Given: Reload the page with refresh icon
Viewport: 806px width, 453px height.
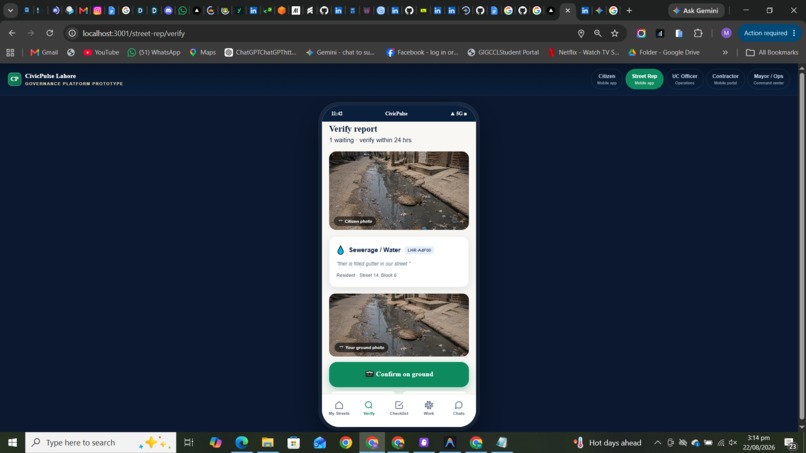Looking at the screenshot, I should click(x=49, y=33).
